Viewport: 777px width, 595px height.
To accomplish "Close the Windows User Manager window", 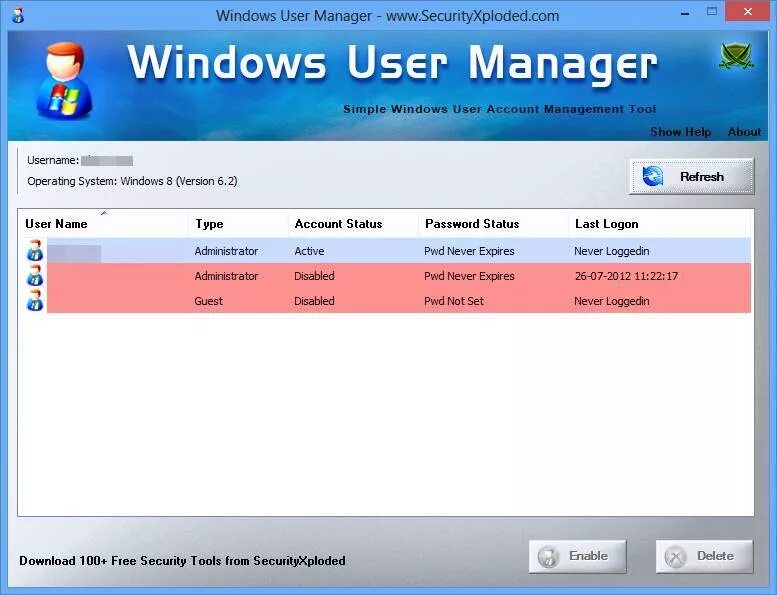I will 748,11.
